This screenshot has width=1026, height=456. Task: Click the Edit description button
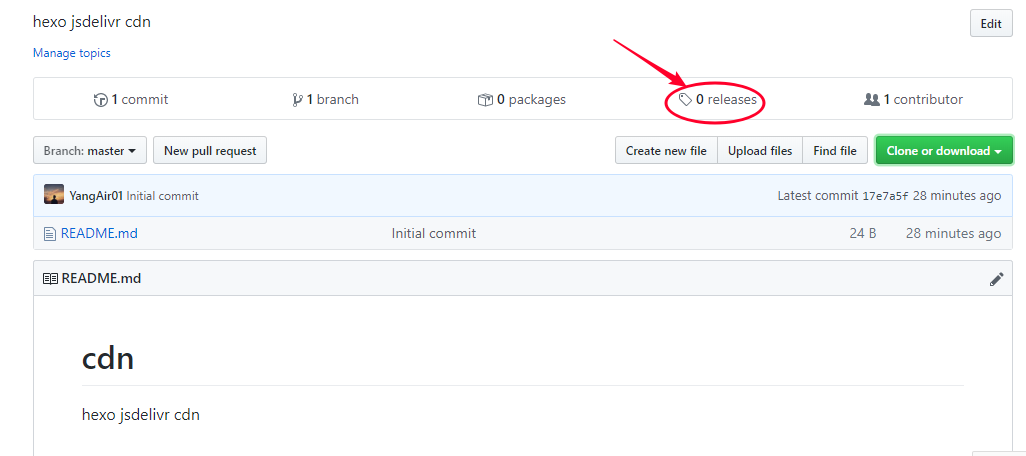point(991,24)
